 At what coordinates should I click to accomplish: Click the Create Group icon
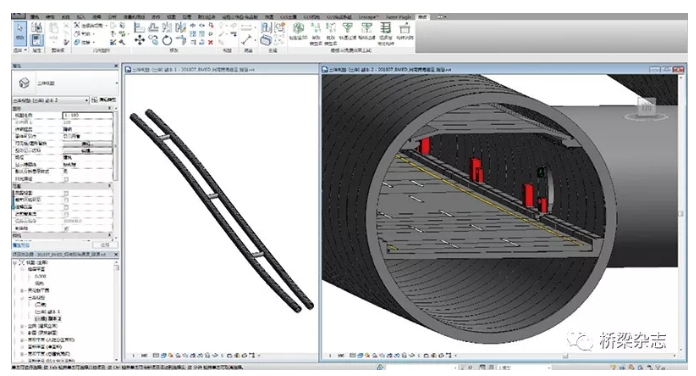(280, 28)
